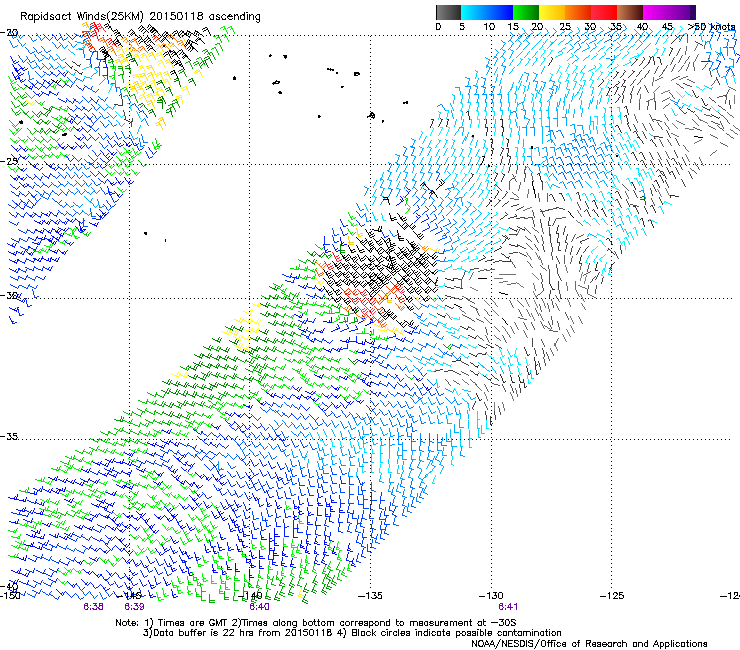Screen dimensions: 740x650
Task: Click the purple time label '6:40'
Action: pos(260,607)
